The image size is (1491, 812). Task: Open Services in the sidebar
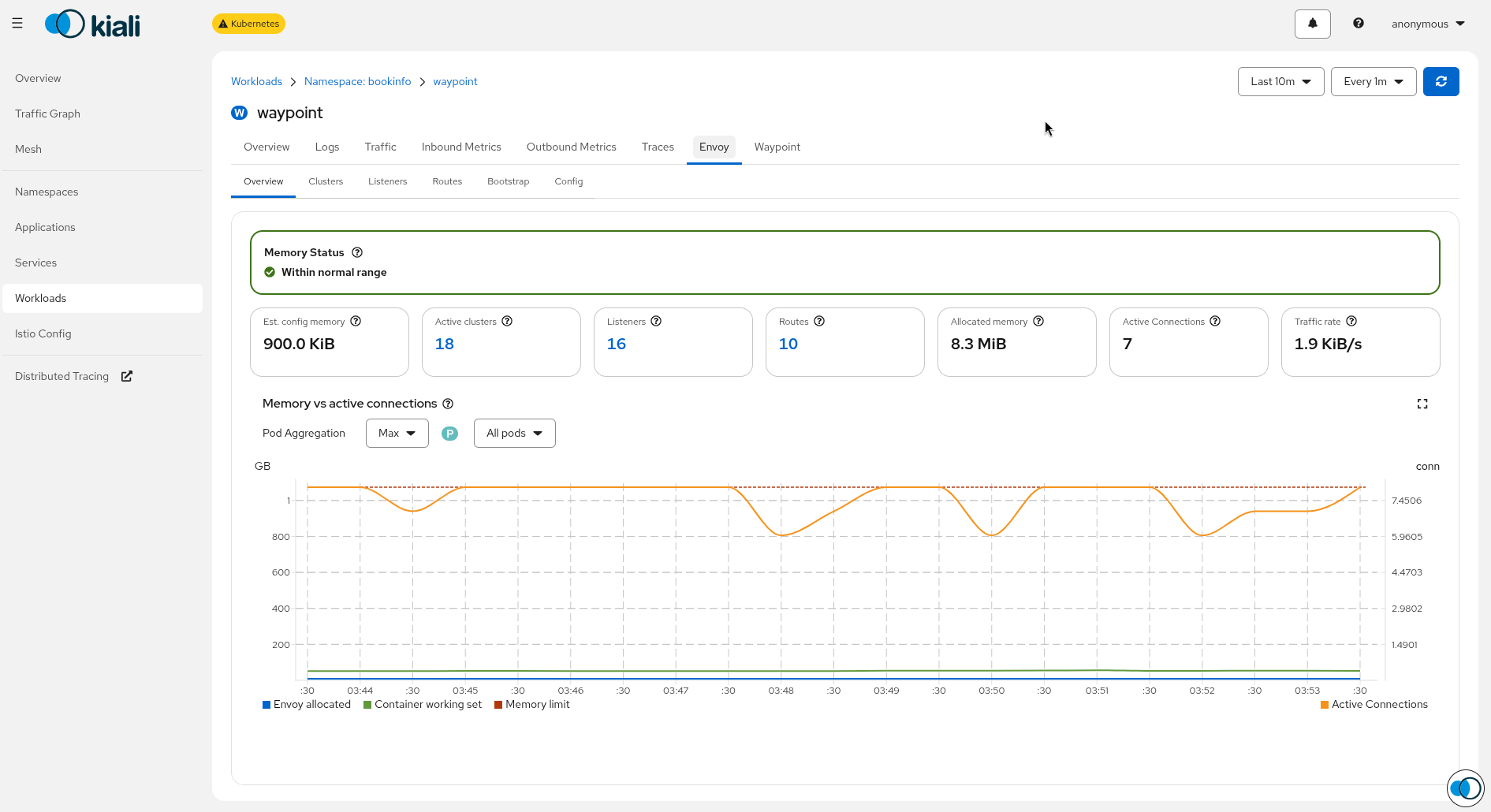click(103, 263)
